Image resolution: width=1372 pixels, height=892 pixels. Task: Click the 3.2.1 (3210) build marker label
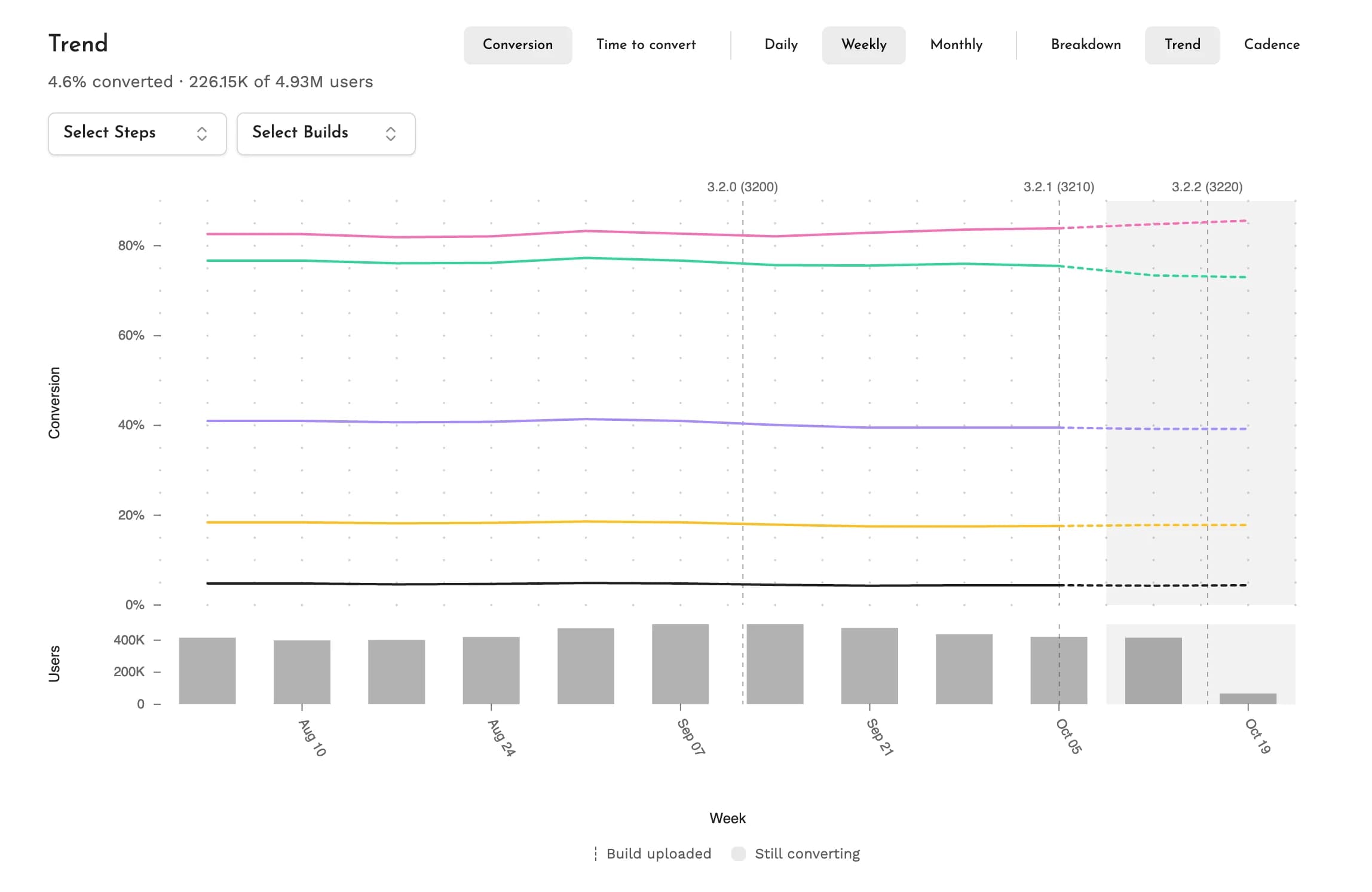click(x=1059, y=187)
